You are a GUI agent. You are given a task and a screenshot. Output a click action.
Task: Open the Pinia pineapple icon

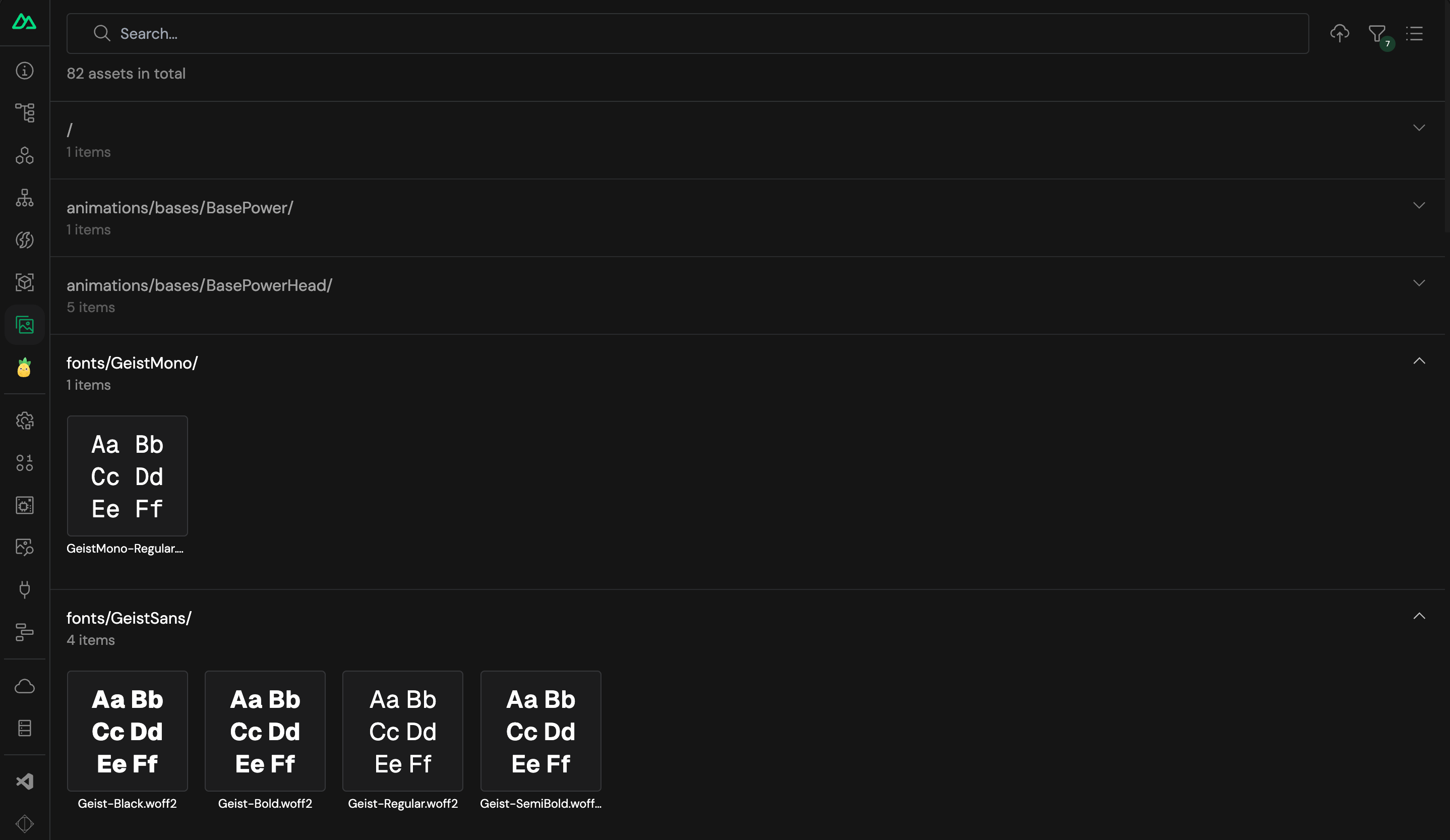coord(24,367)
